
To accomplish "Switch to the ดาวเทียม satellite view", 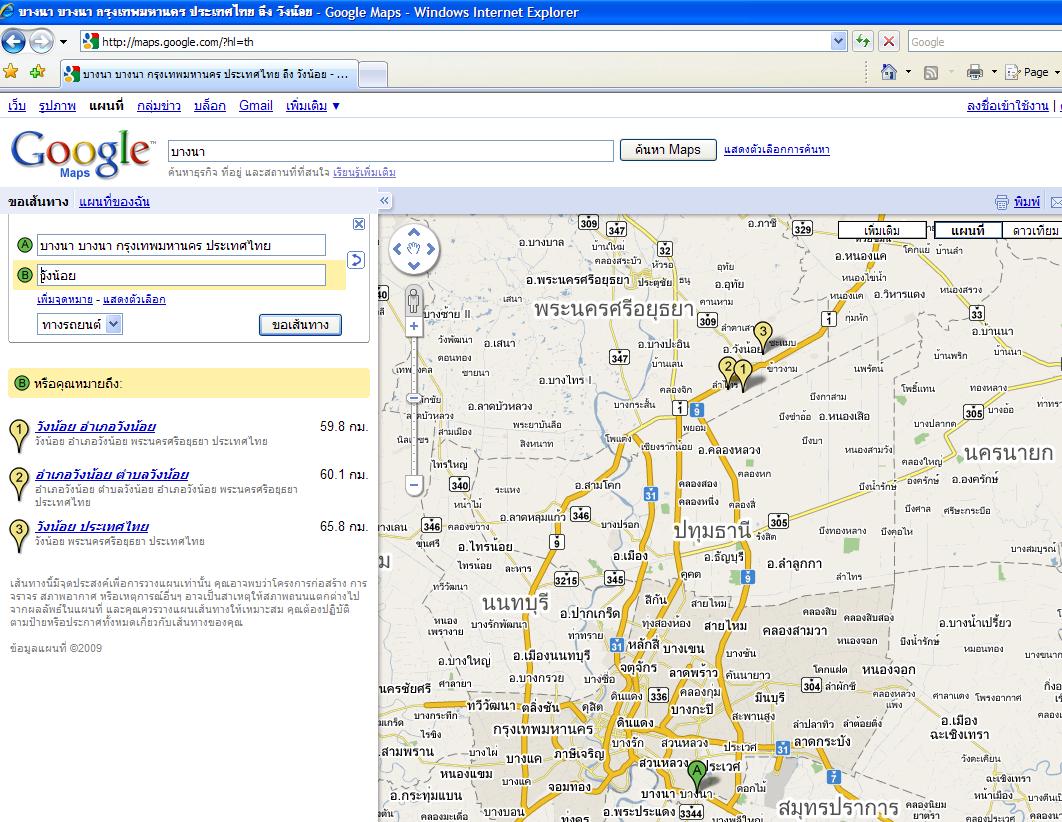I will click(1034, 230).
